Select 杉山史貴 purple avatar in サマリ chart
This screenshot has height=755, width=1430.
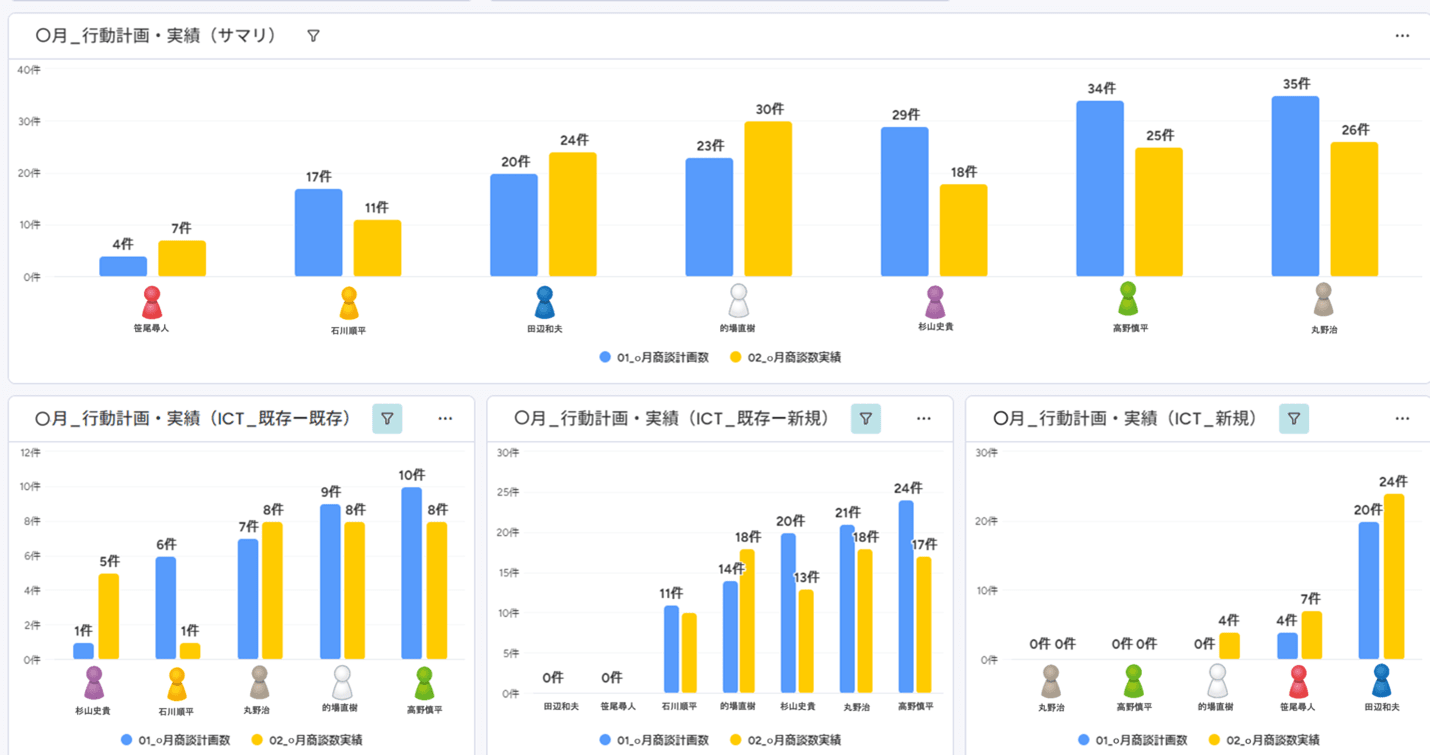(x=935, y=302)
